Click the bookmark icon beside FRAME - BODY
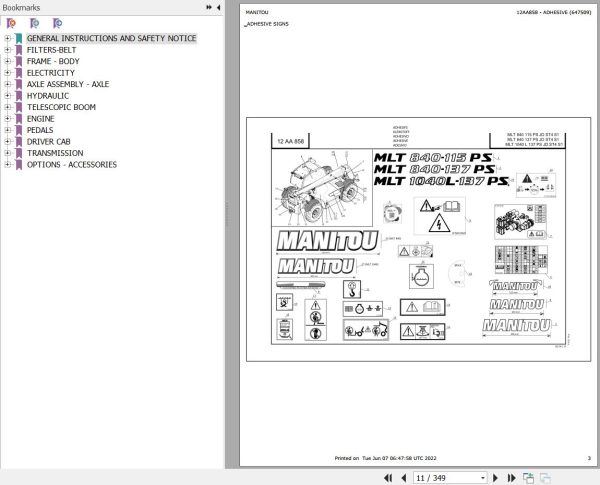The height and width of the screenshot is (485, 600). [19, 61]
